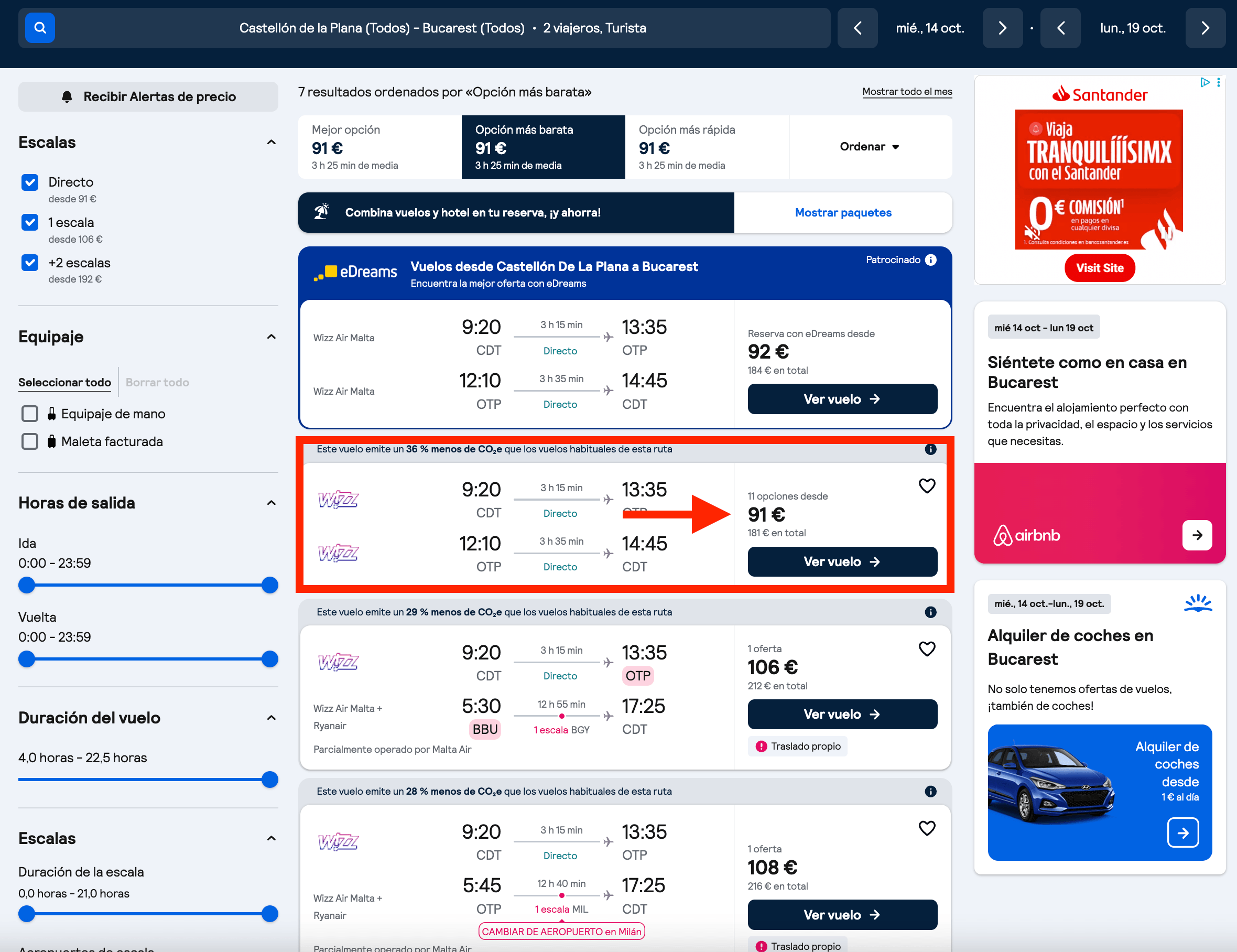The height and width of the screenshot is (952, 1237).
Task: Uncheck the +2 escalas stops filter
Action: [x=30, y=263]
